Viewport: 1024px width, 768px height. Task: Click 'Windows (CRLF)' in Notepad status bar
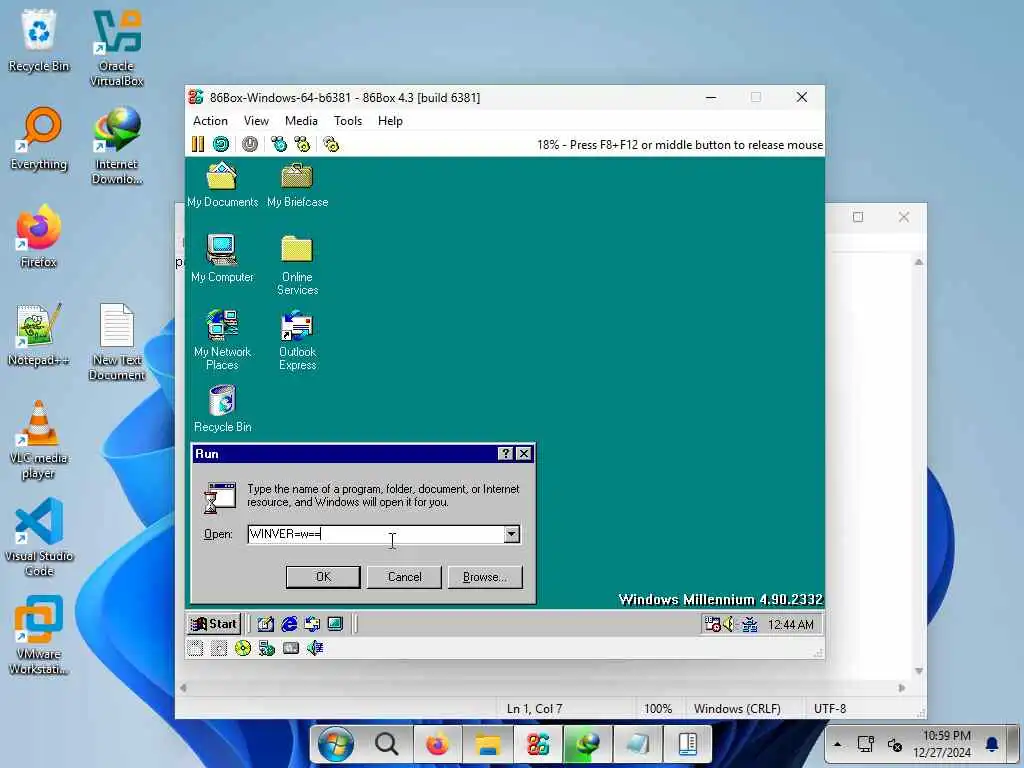737,709
